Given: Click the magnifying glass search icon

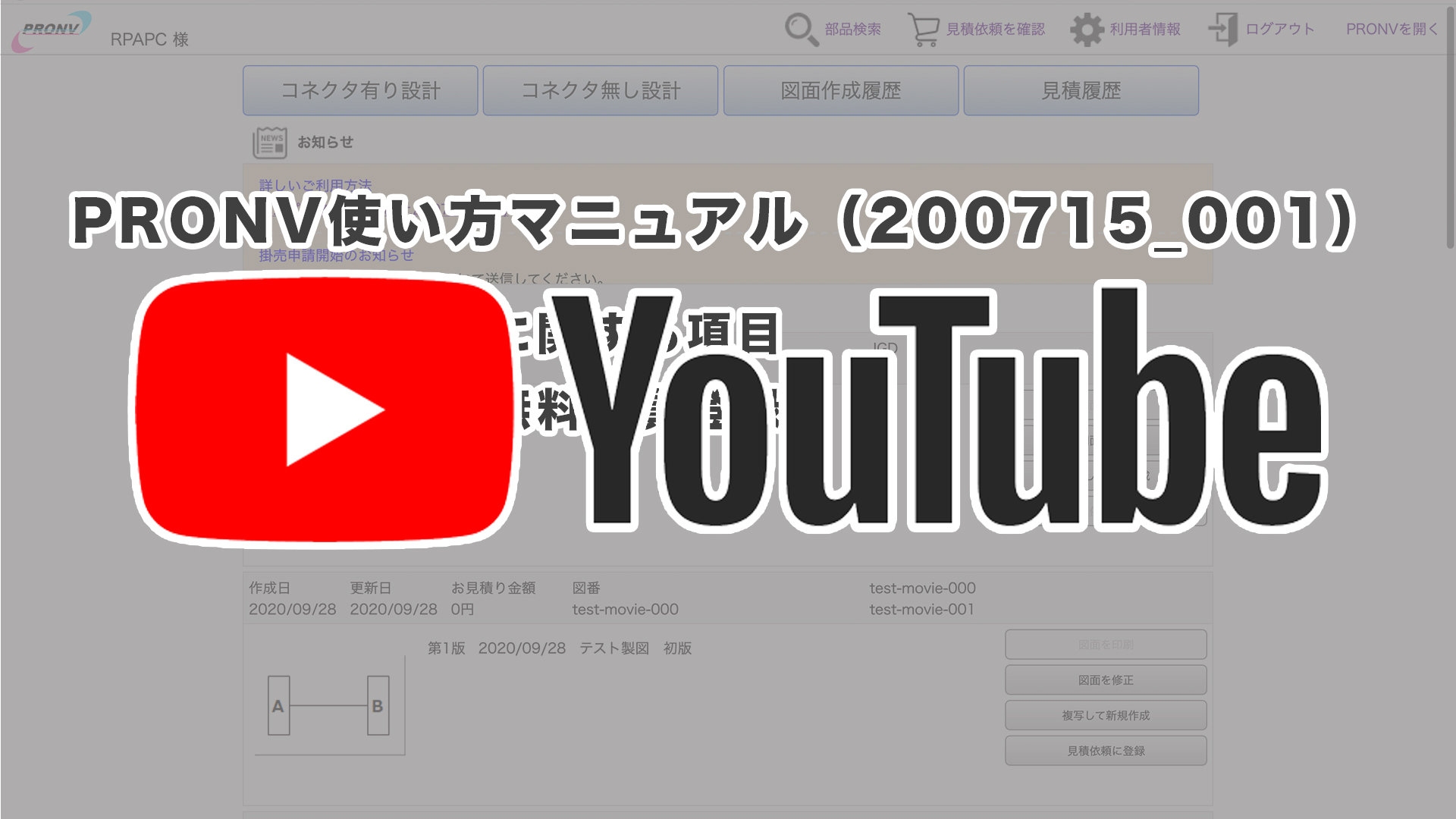Looking at the screenshot, I should 801,30.
